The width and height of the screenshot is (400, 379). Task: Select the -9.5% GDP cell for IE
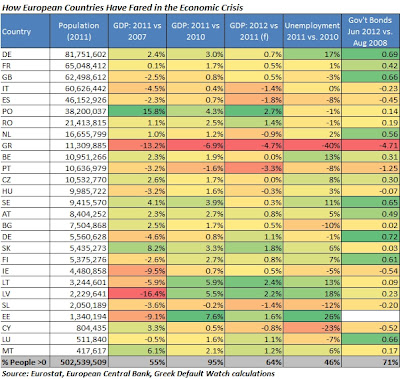[x=137, y=271]
